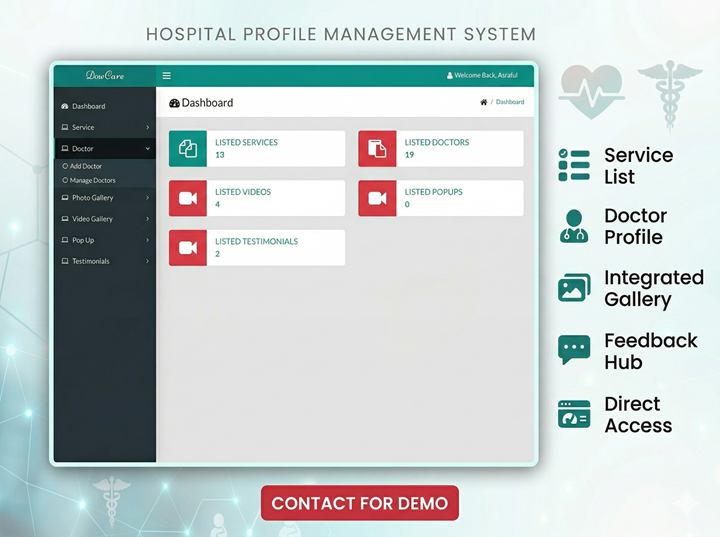The image size is (720, 537).
Task: Select the Manage Doctors submenu item
Action: tap(92, 180)
